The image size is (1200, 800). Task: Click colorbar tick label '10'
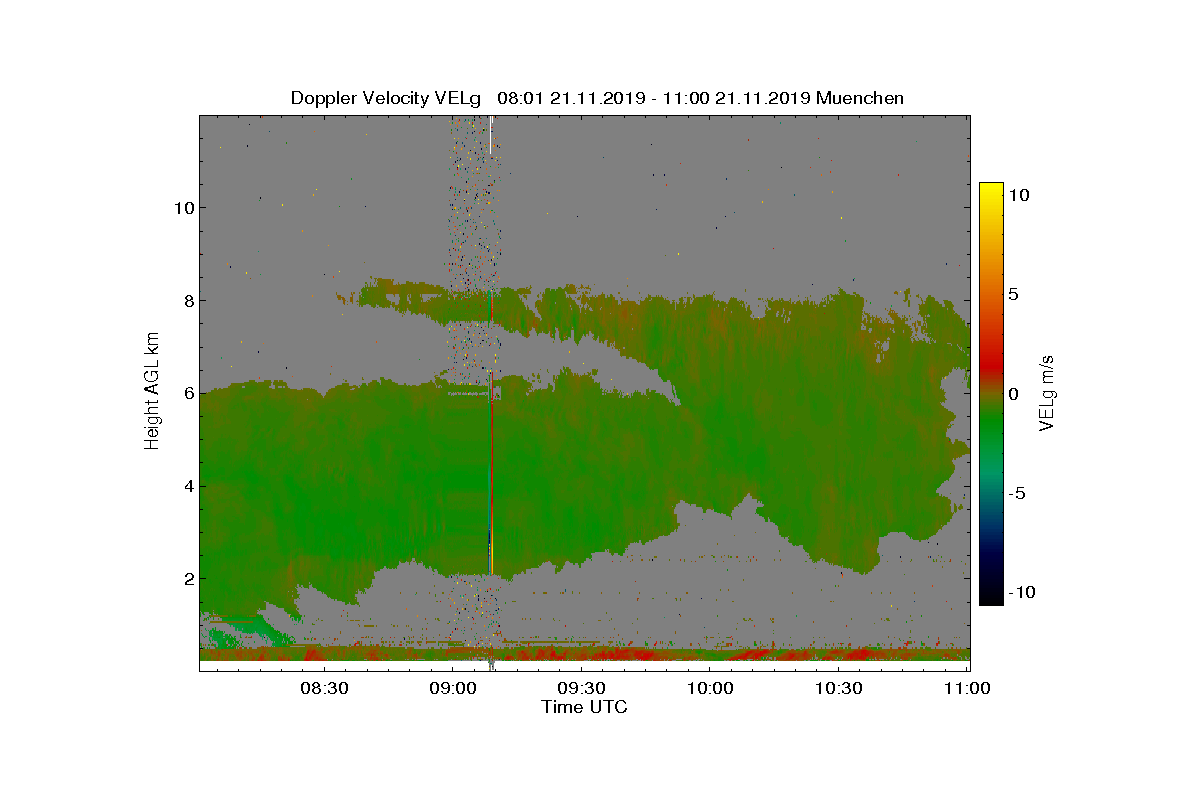1020,196
